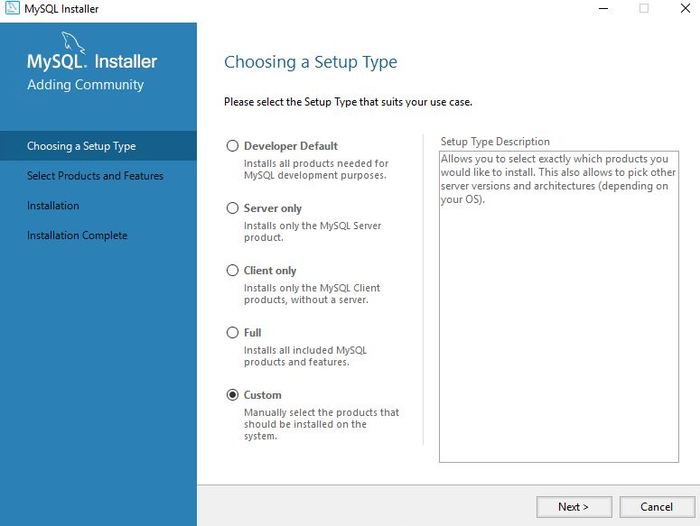Click the Choosing a Setup Type heading
The height and width of the screenshot is (526, 700).
(x=310, y=62)
